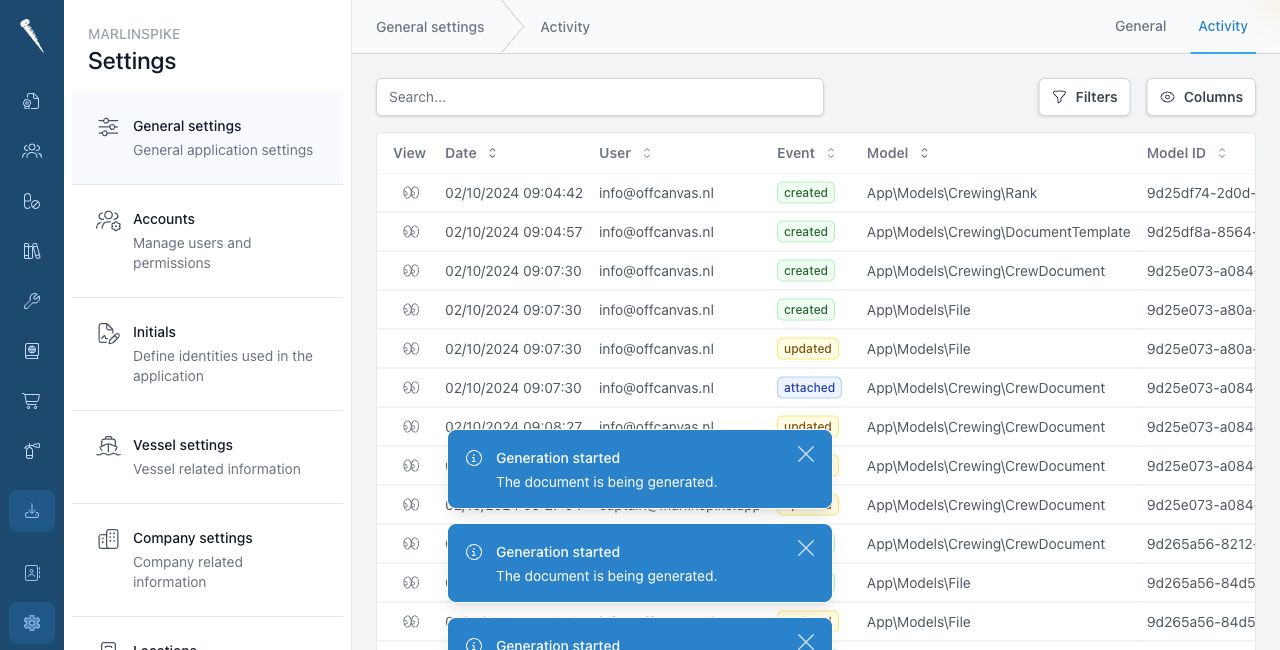Screen dimensions: 1280x650
Task: Open the shopping cart icon in sidebar
Action: coord(32,401)
